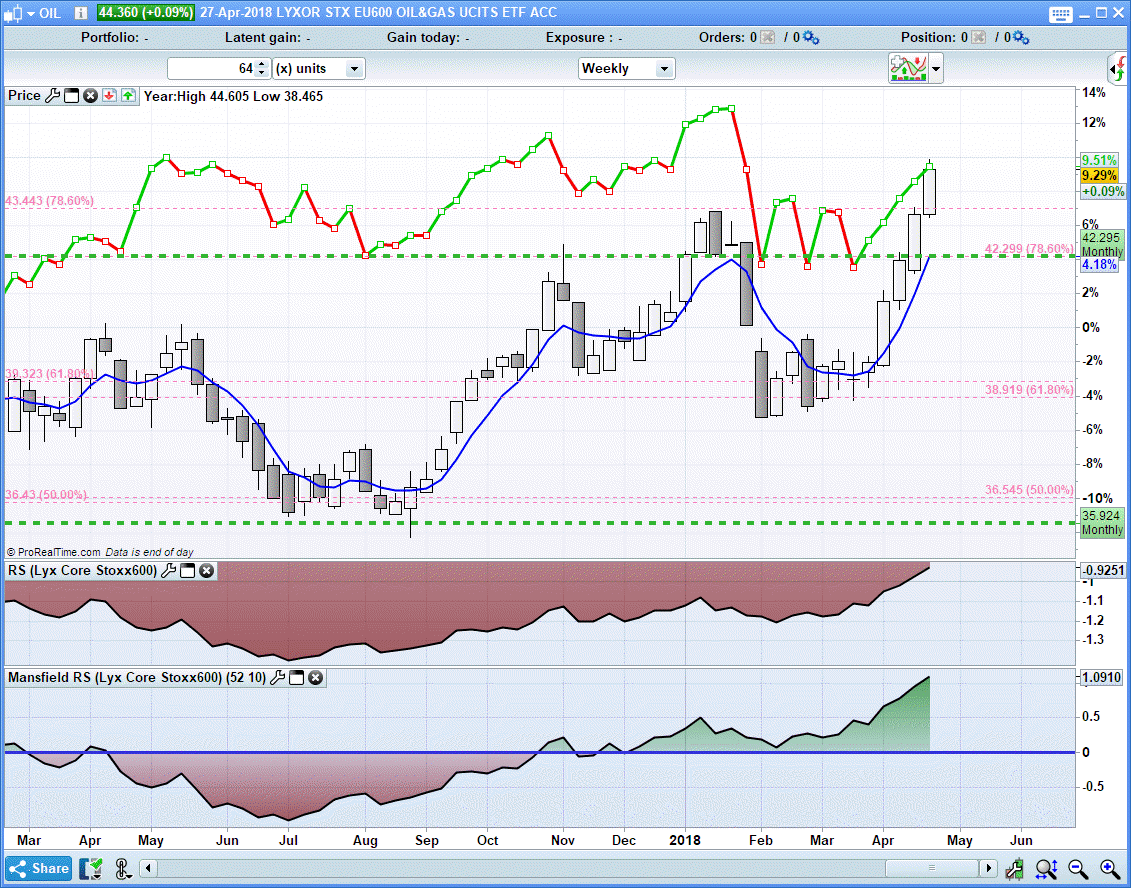The width and height of the screenshot is (1131, 888).
Task: Click the chain link charts icon
Action: pos(122,869)
